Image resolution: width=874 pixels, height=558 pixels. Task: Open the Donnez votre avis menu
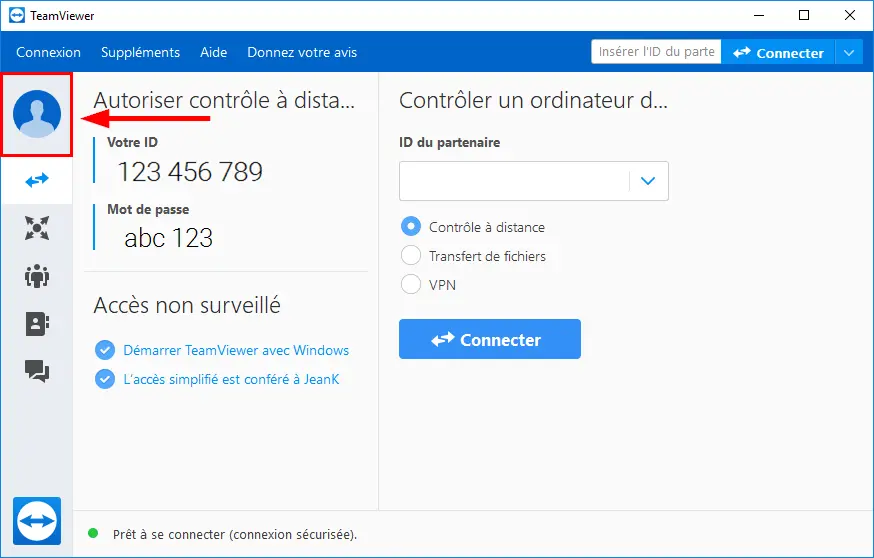tap(302, 52)
